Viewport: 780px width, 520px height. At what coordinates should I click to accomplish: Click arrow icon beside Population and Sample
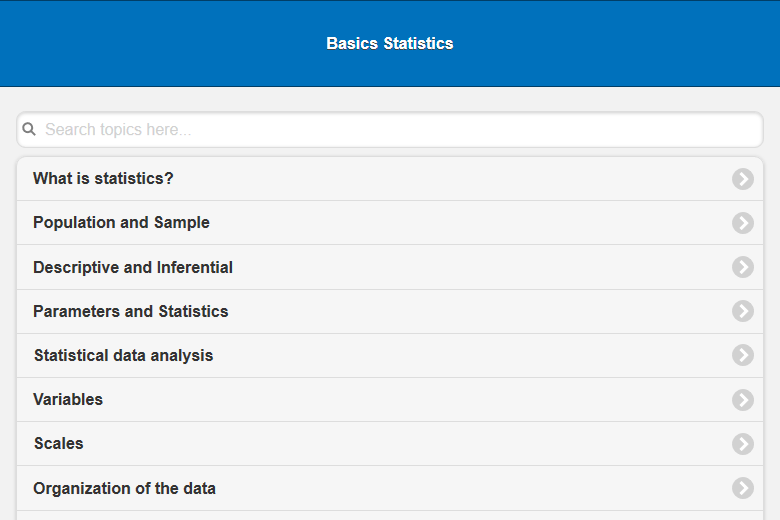pyautogui.click(x=742, y=223)
